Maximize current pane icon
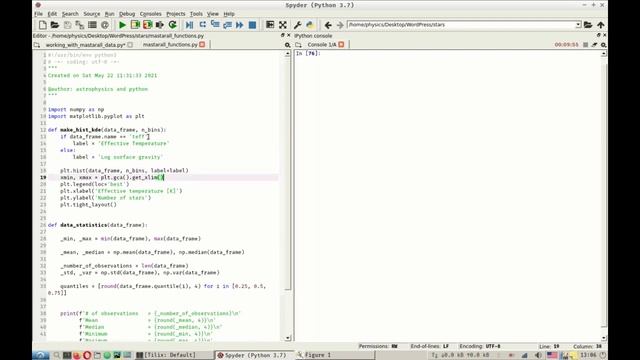The height and width of the screenshot is (360, 640). pos(270,25)
